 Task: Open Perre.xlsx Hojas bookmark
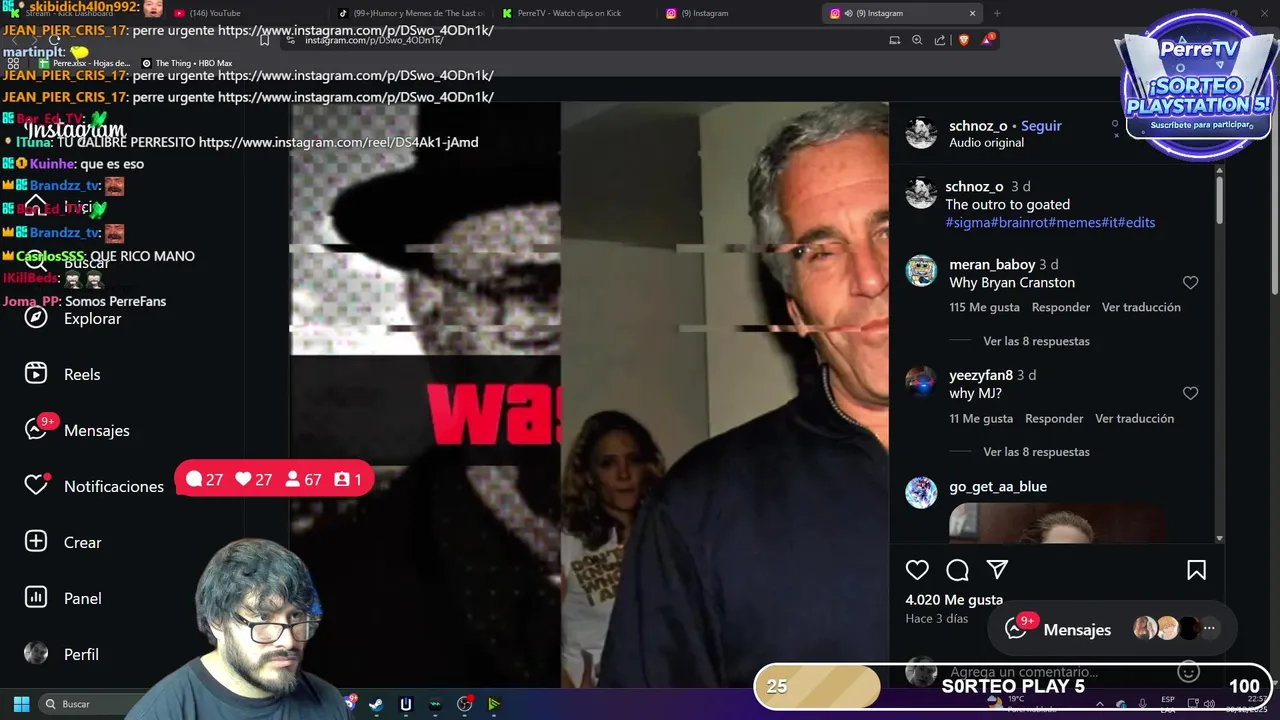pyautogui.click(x=84, y=63)
